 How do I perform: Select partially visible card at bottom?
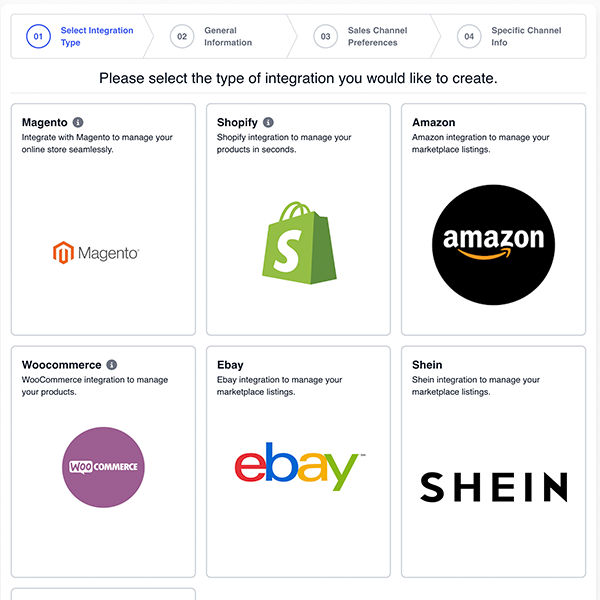click(103, 594)
